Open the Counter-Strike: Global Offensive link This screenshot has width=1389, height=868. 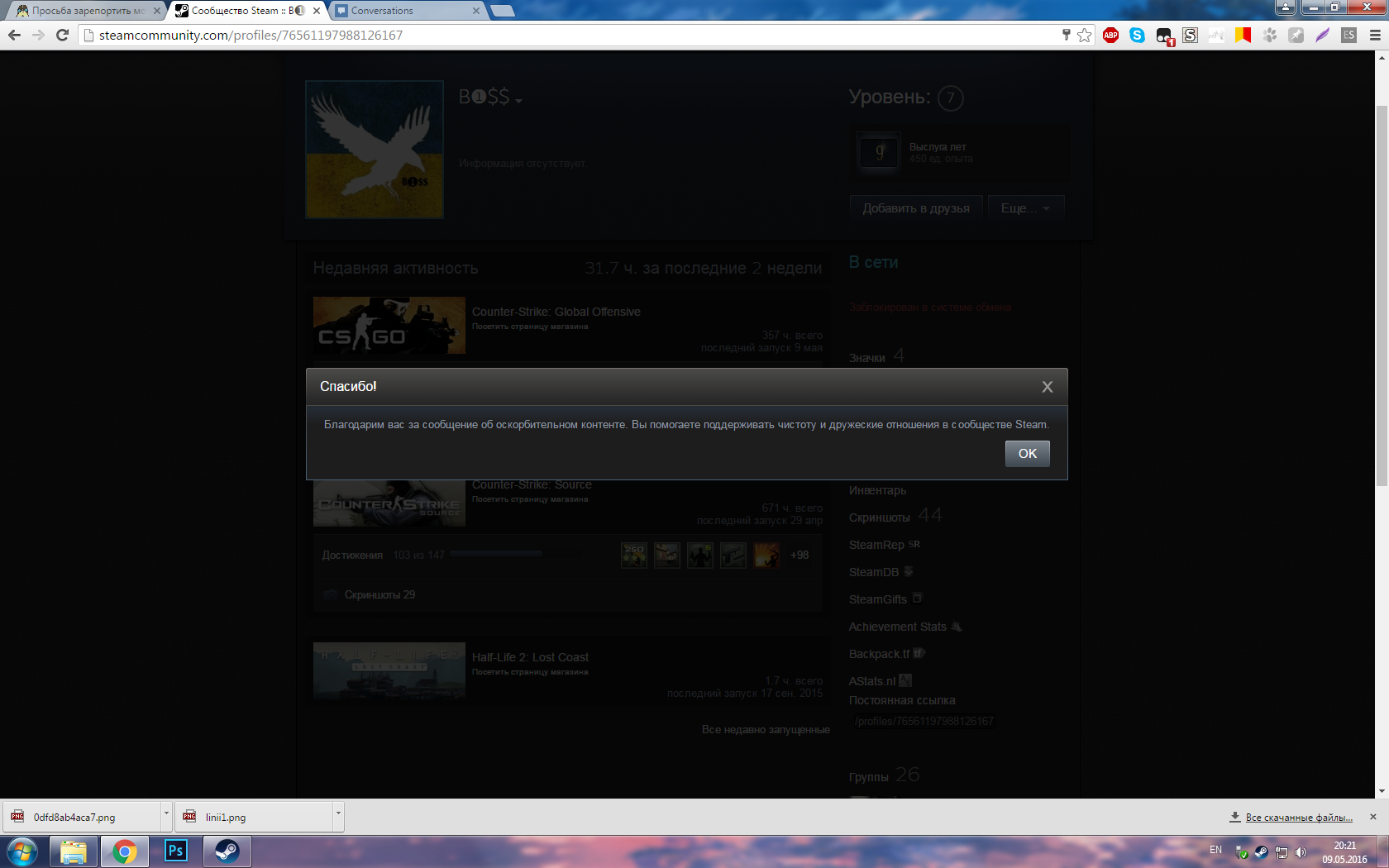point(556,312)
